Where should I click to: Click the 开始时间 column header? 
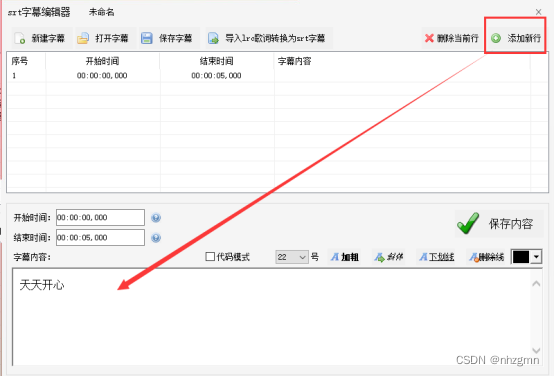pos(102,61)
